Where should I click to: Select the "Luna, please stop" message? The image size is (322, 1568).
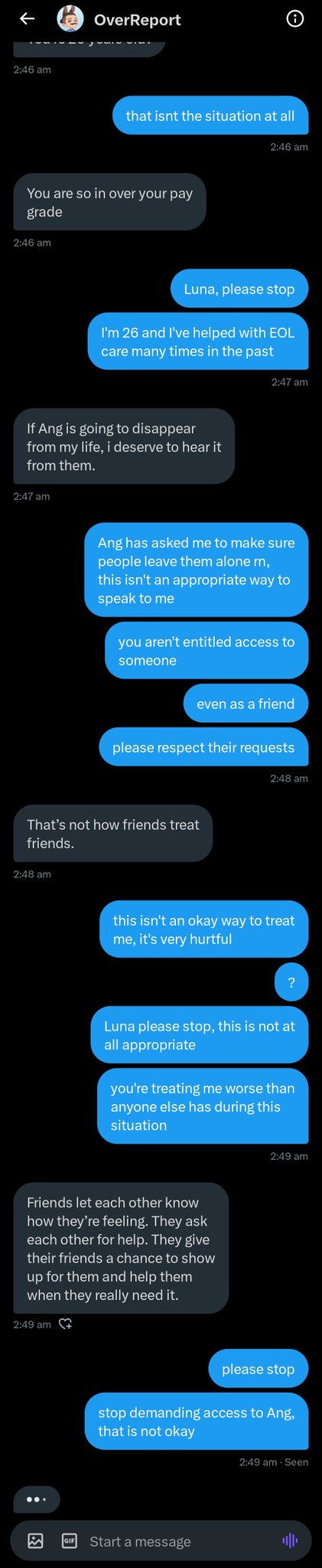(239, 289)
